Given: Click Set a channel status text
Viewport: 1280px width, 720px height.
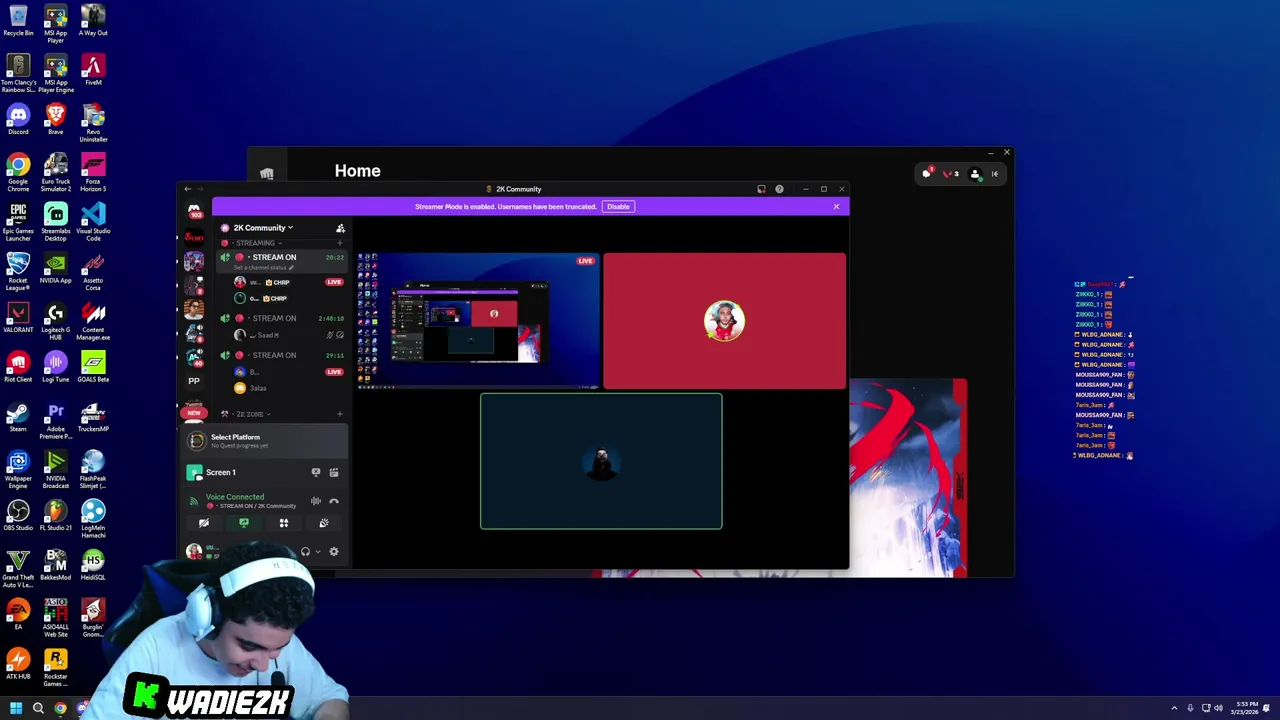Looking at the screenshot, I should coord(264,268).
